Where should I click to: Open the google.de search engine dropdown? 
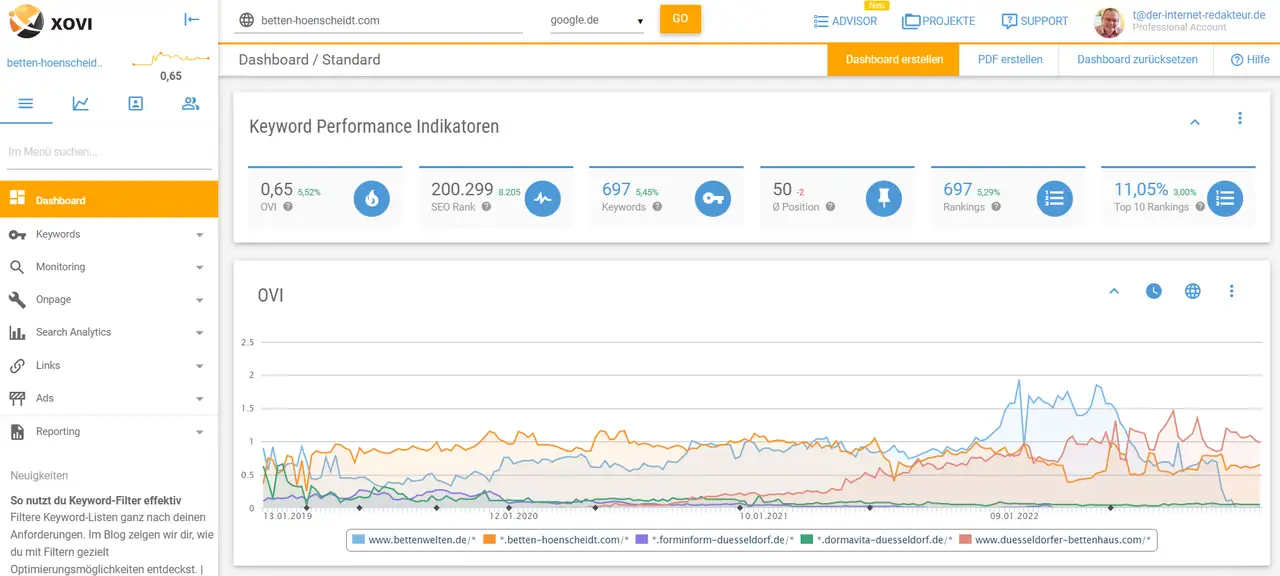click(x=597, y=20)
